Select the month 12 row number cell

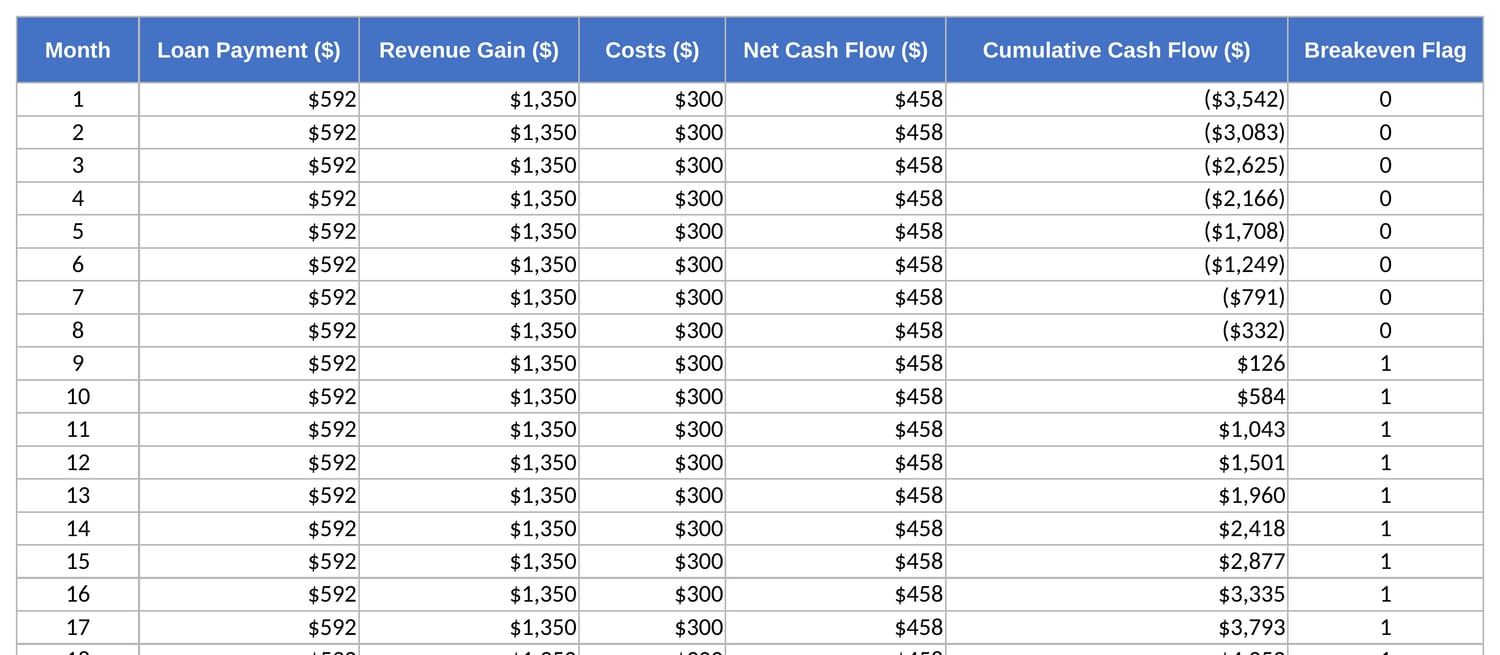tap(78, 462)
